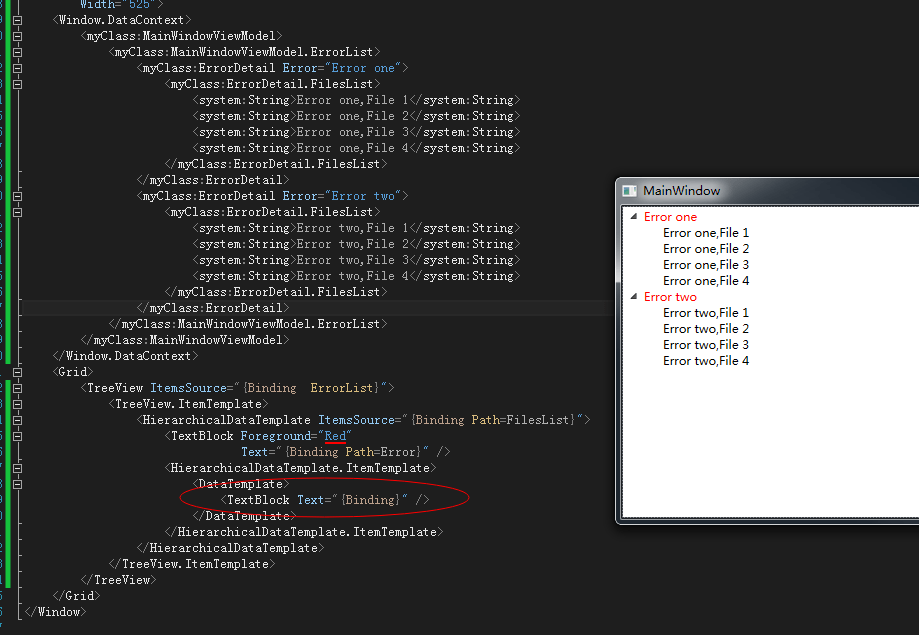The height and width of the screenshot is (635, 919).
Task: Collapse the DataTemplate code region
Action: click(x=18, y=483)
